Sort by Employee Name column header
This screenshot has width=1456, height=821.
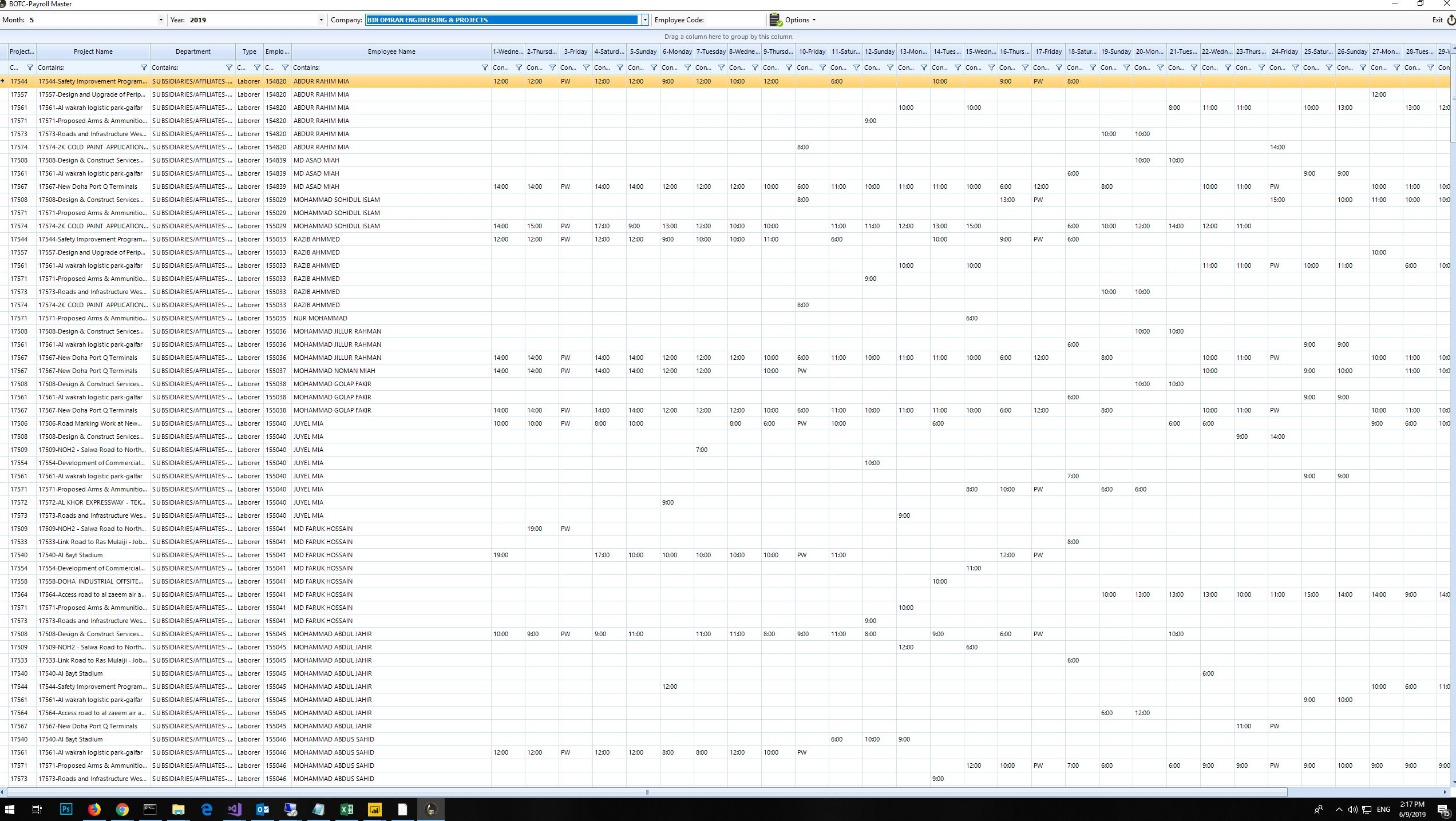(391, 51)
